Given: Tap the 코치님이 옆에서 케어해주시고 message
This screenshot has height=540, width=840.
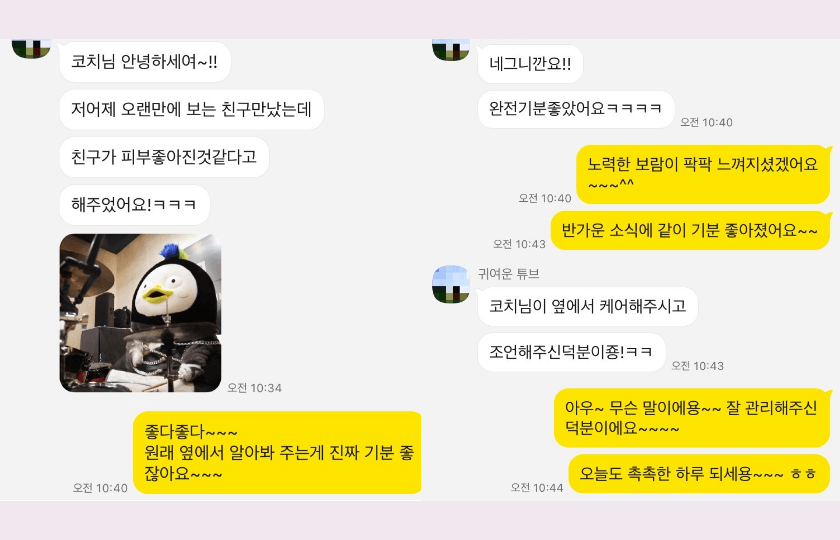Looking at the screenshot, I should click(x=587, y=306).
